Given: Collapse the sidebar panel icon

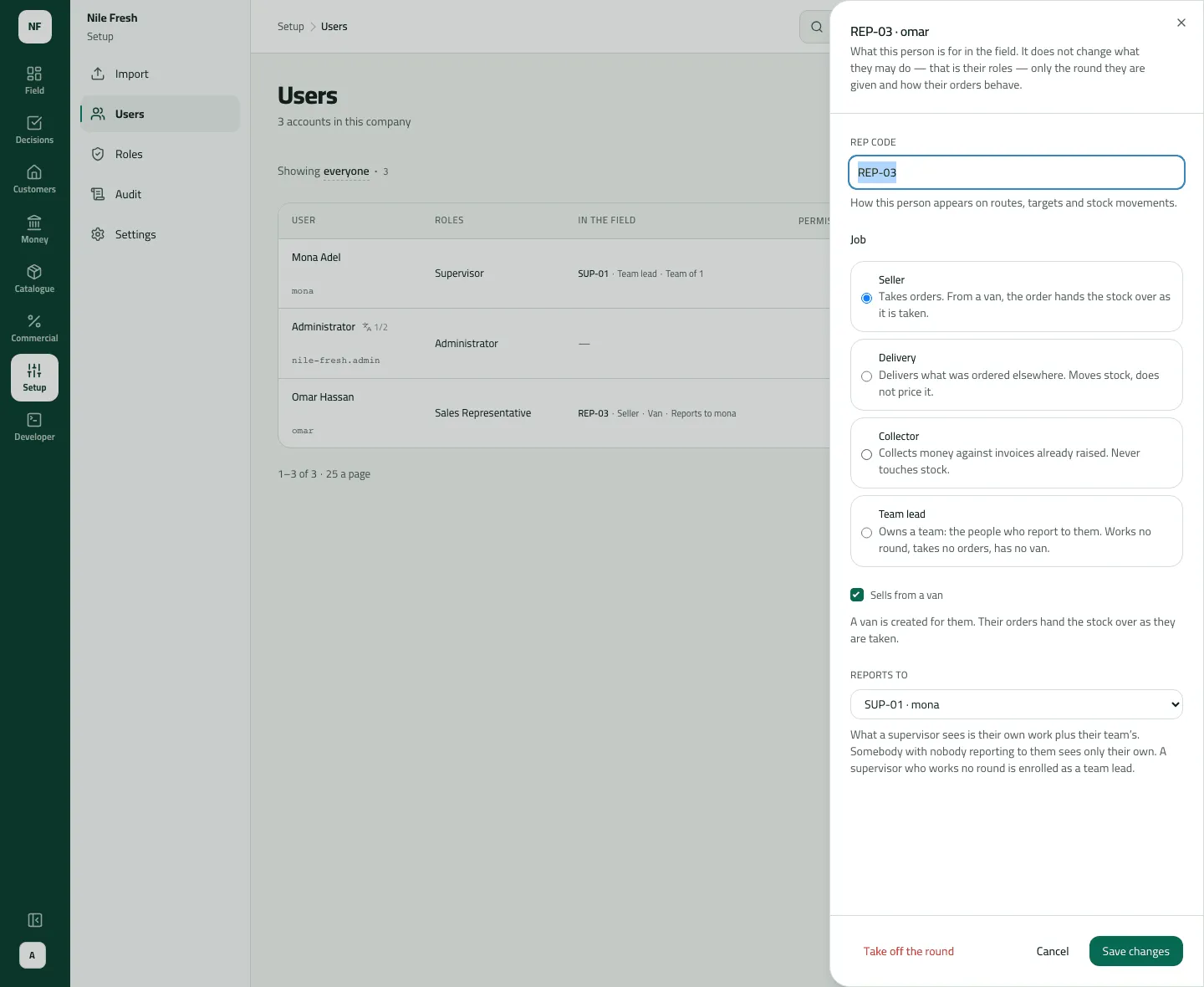Looking at the screenshot, I should pyautogui.click(x=34, y=920).
